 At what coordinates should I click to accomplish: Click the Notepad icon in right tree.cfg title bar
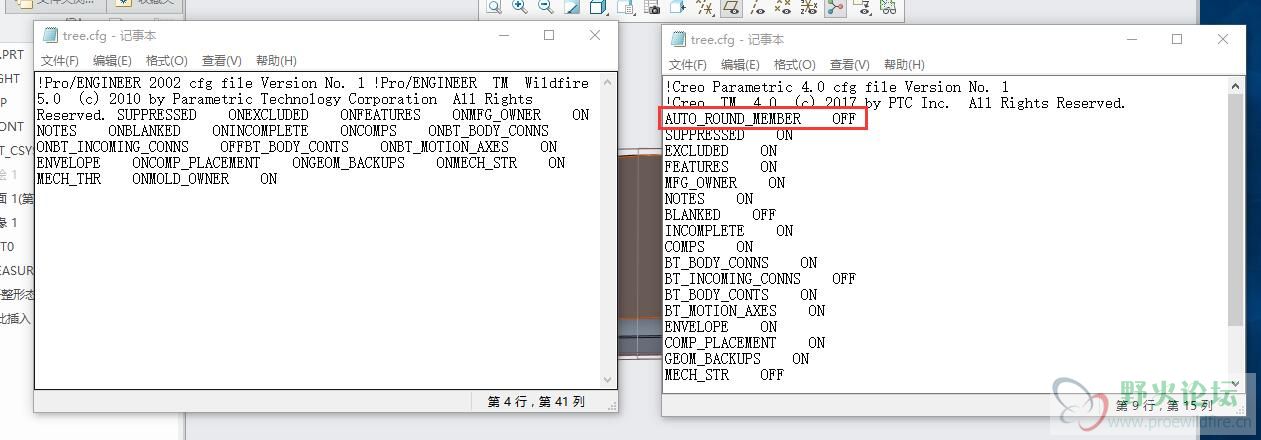[x=678, y=39]
